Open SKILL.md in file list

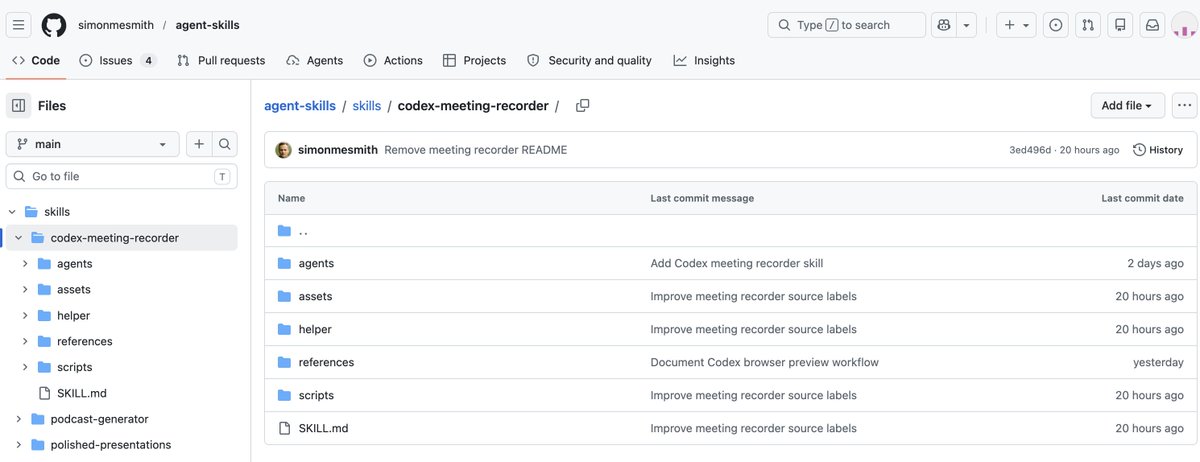point(323,429)
